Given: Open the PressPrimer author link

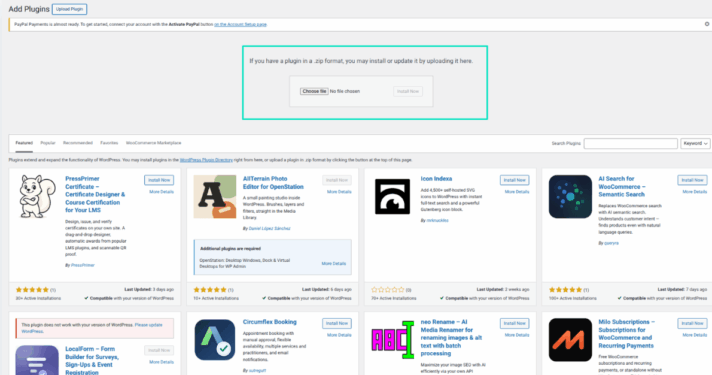Looking at the screenshot, I should tap(83, 265).
